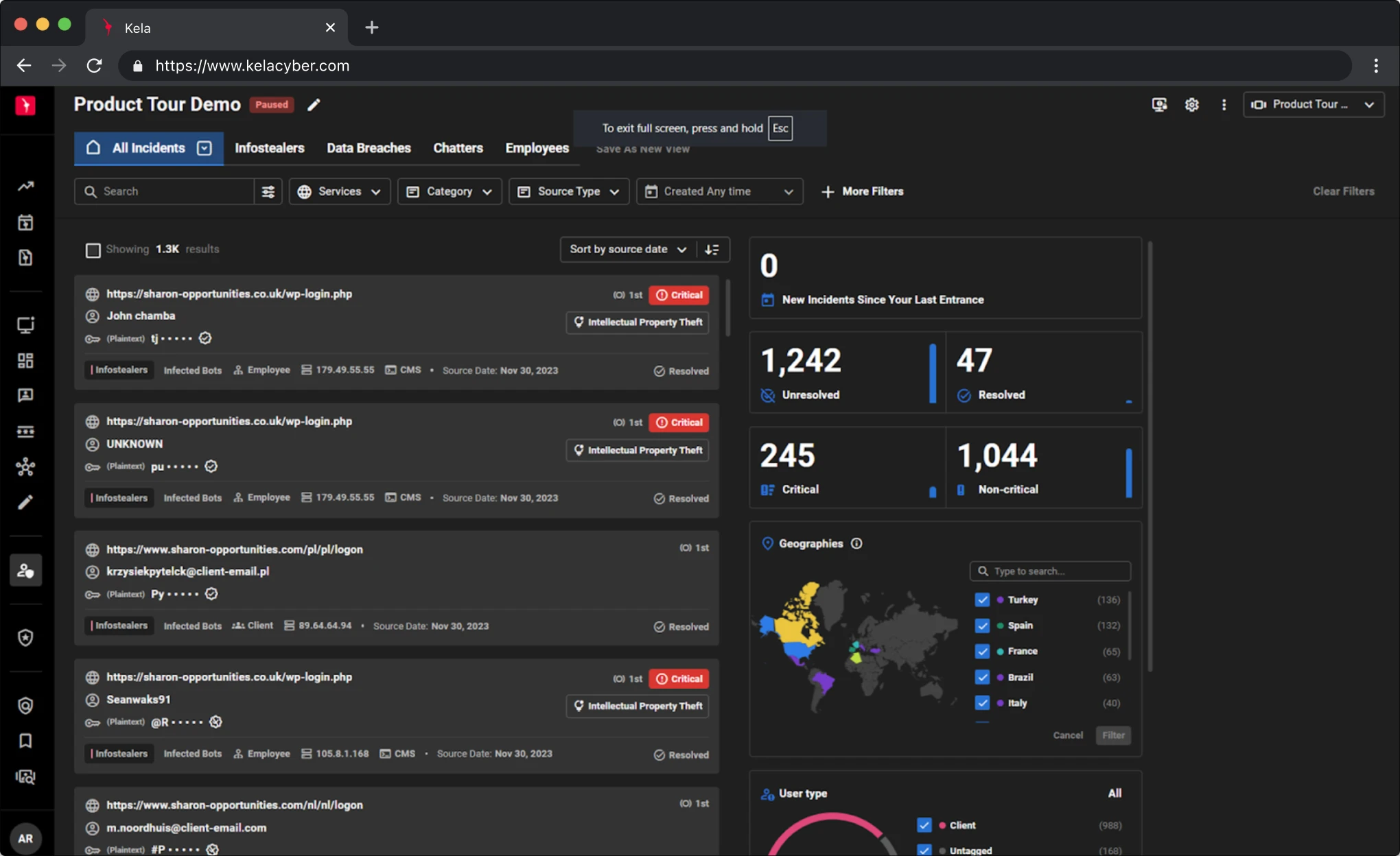Click the Geographies info icon
The width and height of the screenshot is (1400, 856).
[x=856, y=543]
